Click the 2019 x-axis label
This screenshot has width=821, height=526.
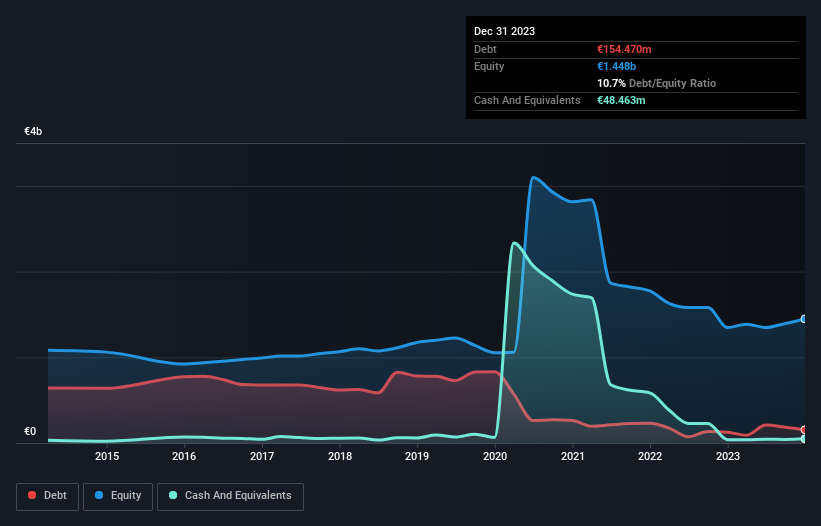tap(417, 456)
